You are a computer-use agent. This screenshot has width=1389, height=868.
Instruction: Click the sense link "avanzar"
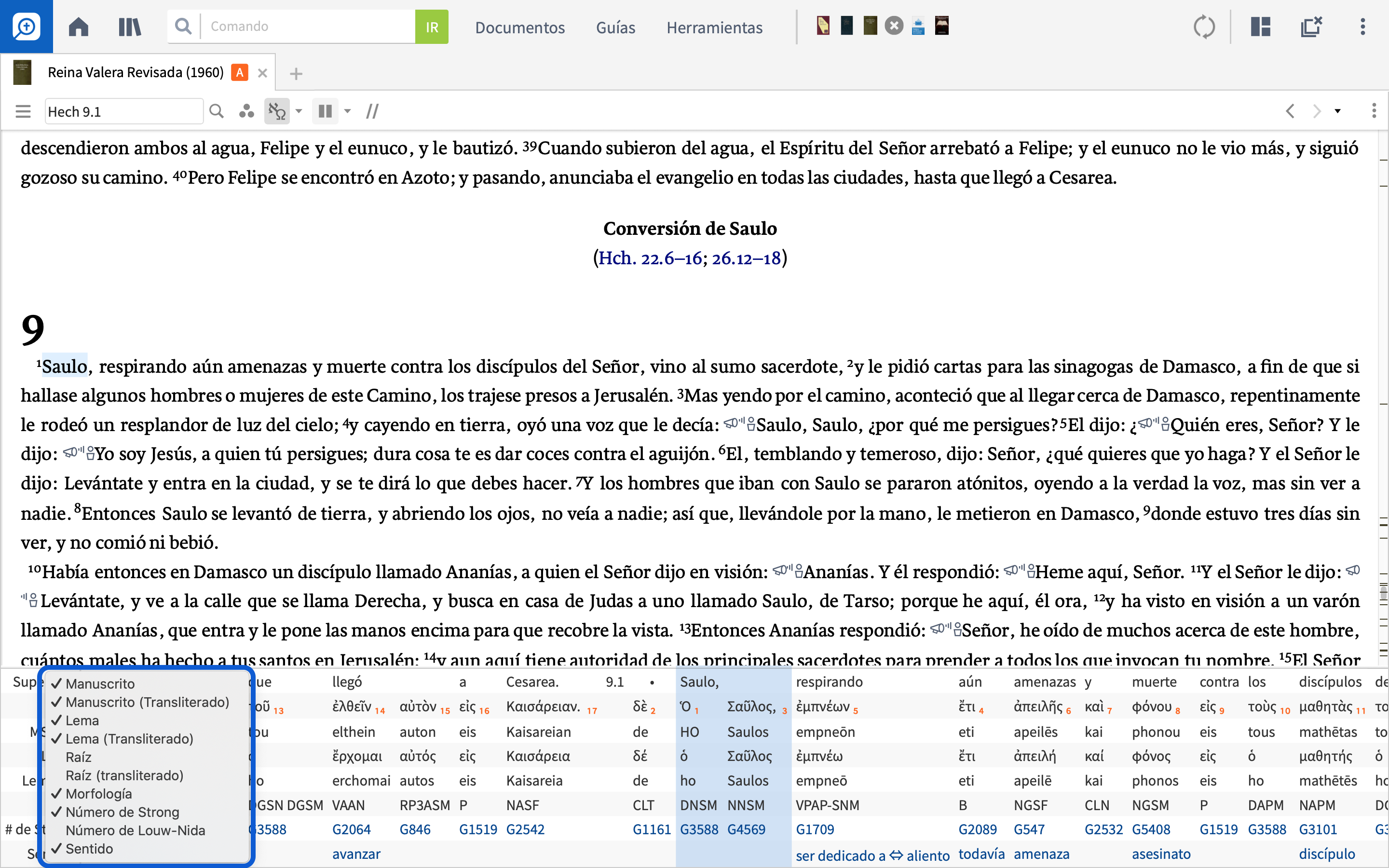pos(356,854)
